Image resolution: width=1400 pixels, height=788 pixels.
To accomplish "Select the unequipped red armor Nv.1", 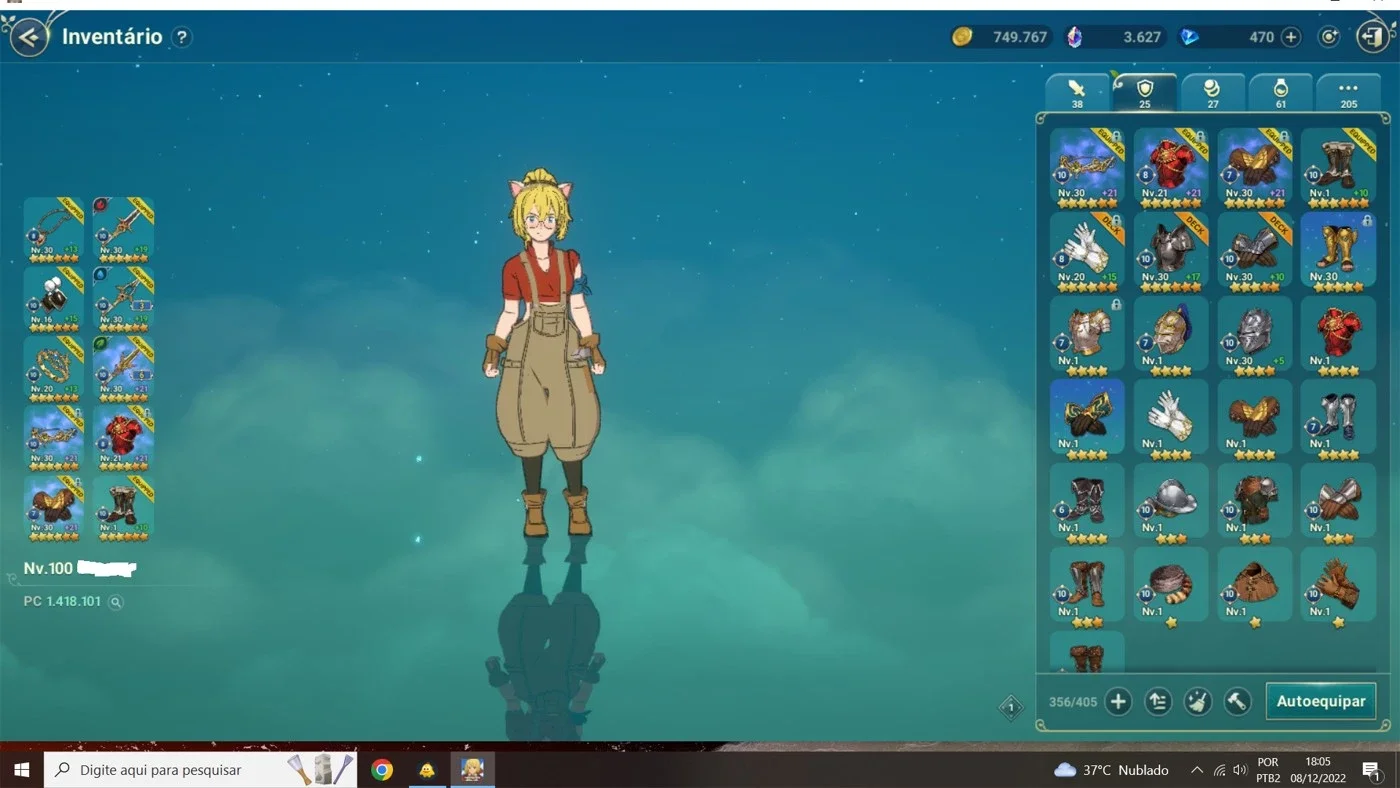I will (1338, 334).
